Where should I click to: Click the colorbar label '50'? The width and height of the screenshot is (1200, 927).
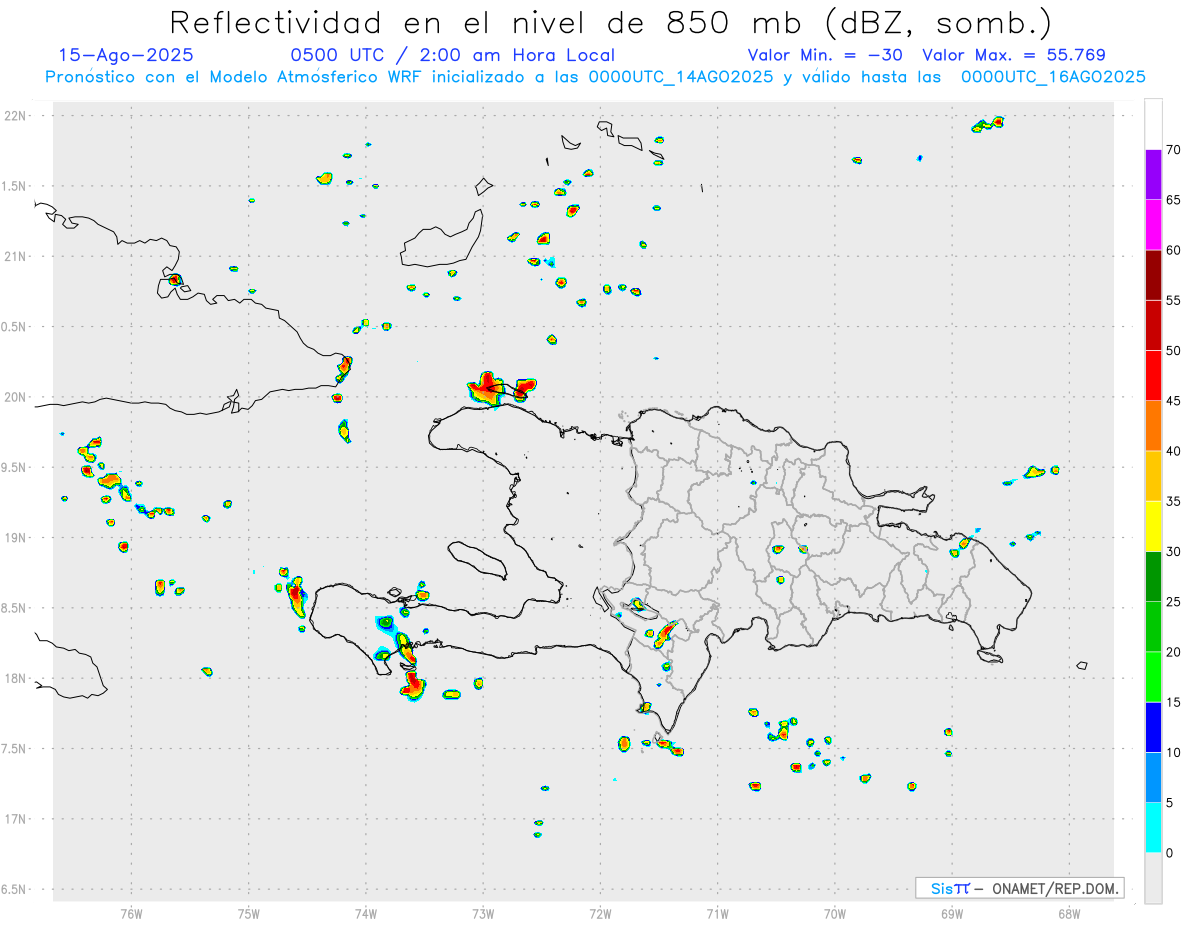tap(1174, 351)
